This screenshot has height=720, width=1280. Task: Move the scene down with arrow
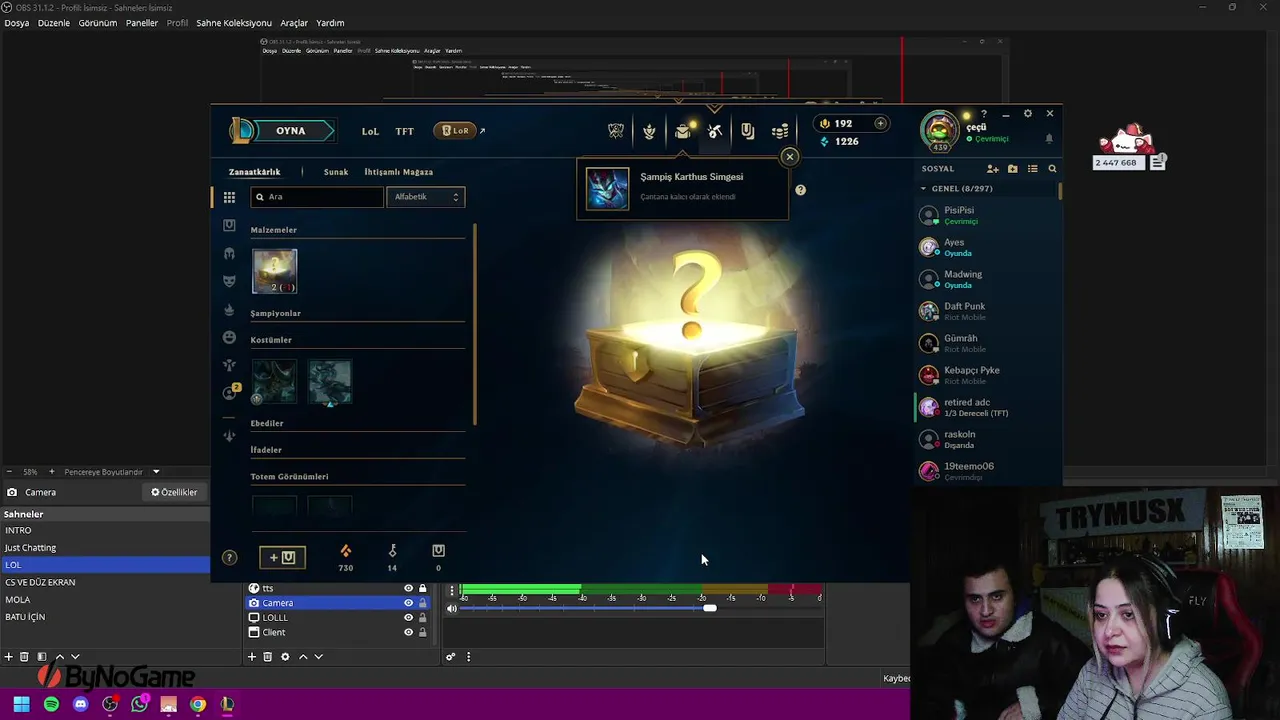tap(75, 657)
